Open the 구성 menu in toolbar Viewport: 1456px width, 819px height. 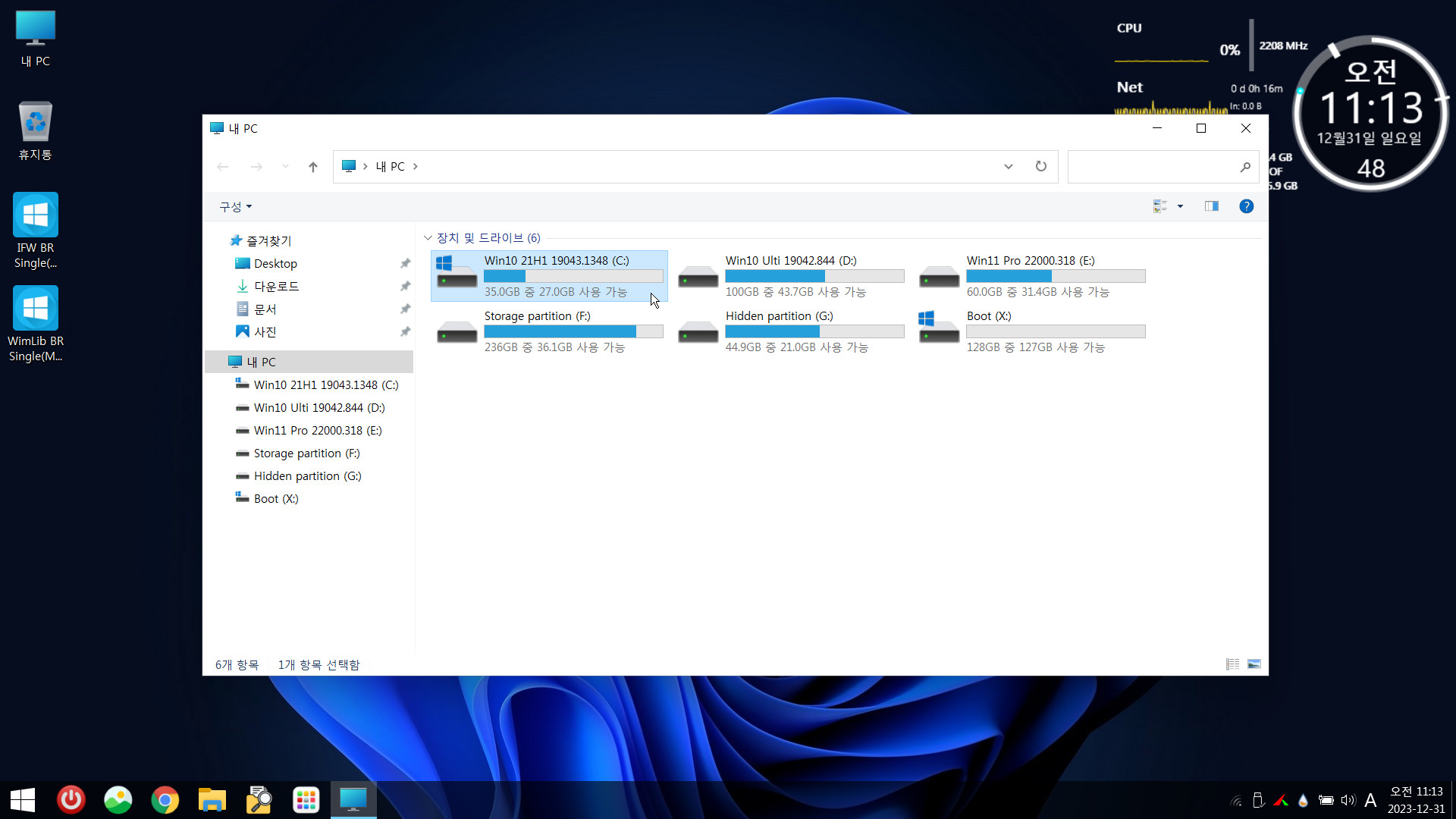pos(233,206)
